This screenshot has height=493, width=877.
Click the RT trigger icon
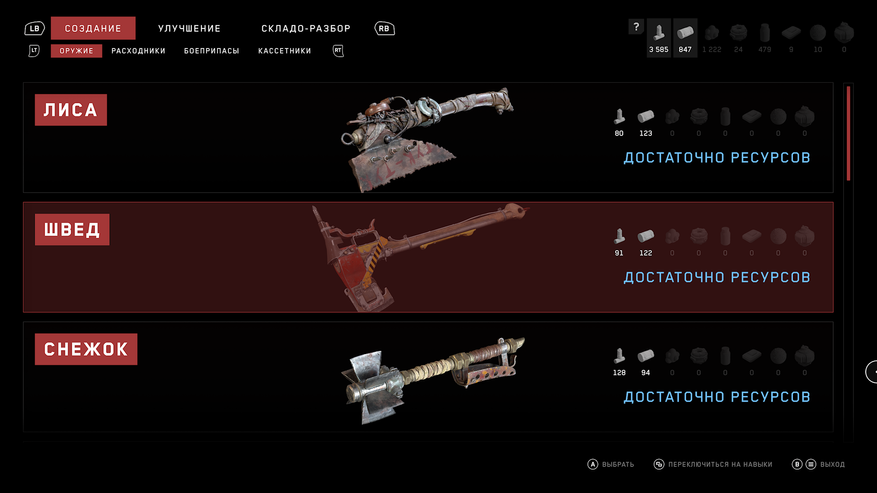338,51
